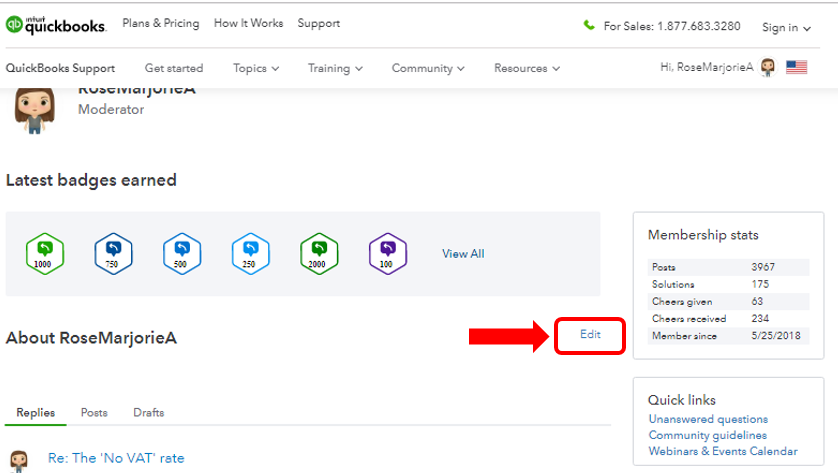This screenshot has height=473, width=838.
Task: Open Community guidelines quick link
Action: coord(708,435)
